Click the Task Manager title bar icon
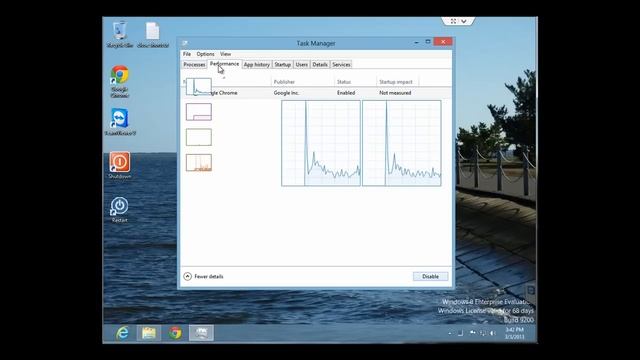 pos(185,43)
